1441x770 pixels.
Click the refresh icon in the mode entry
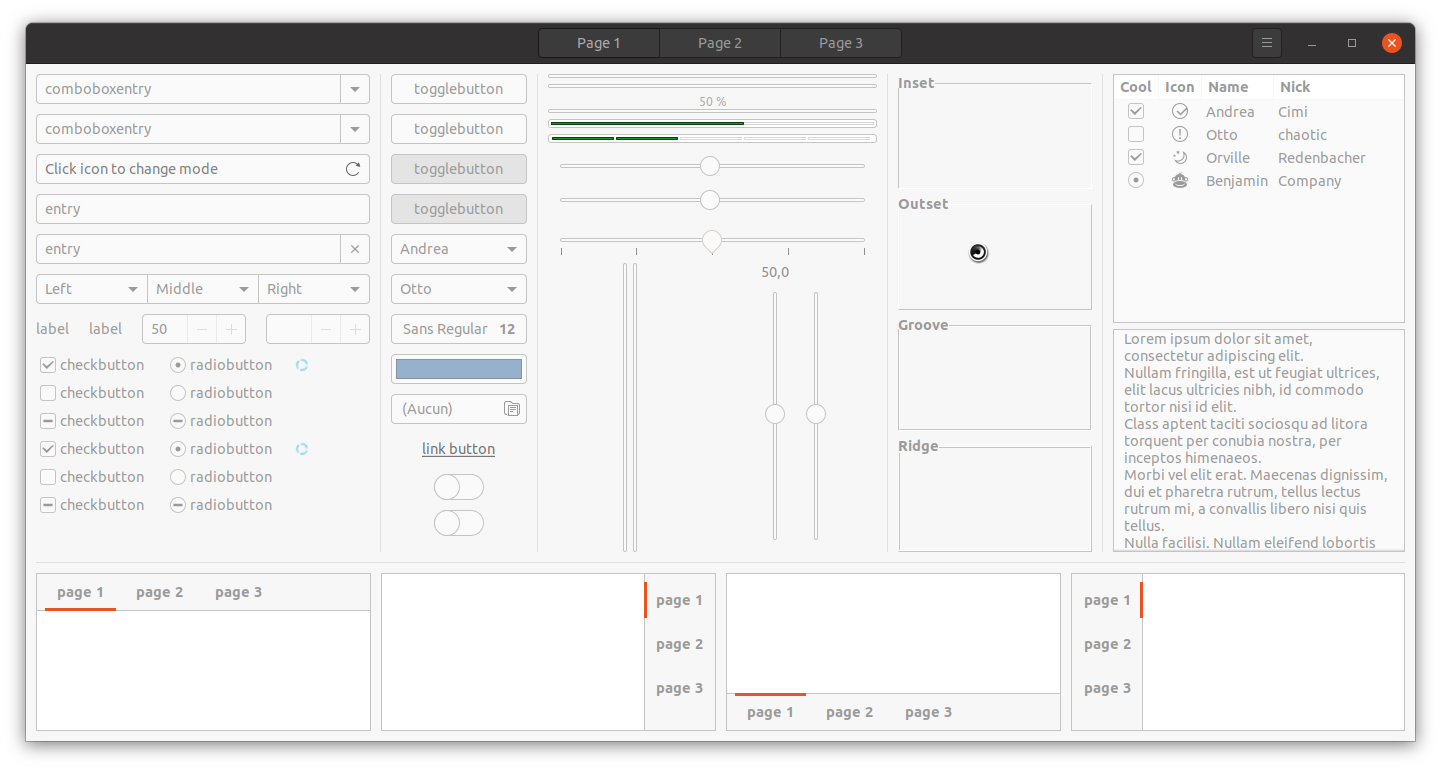(353, 169)
